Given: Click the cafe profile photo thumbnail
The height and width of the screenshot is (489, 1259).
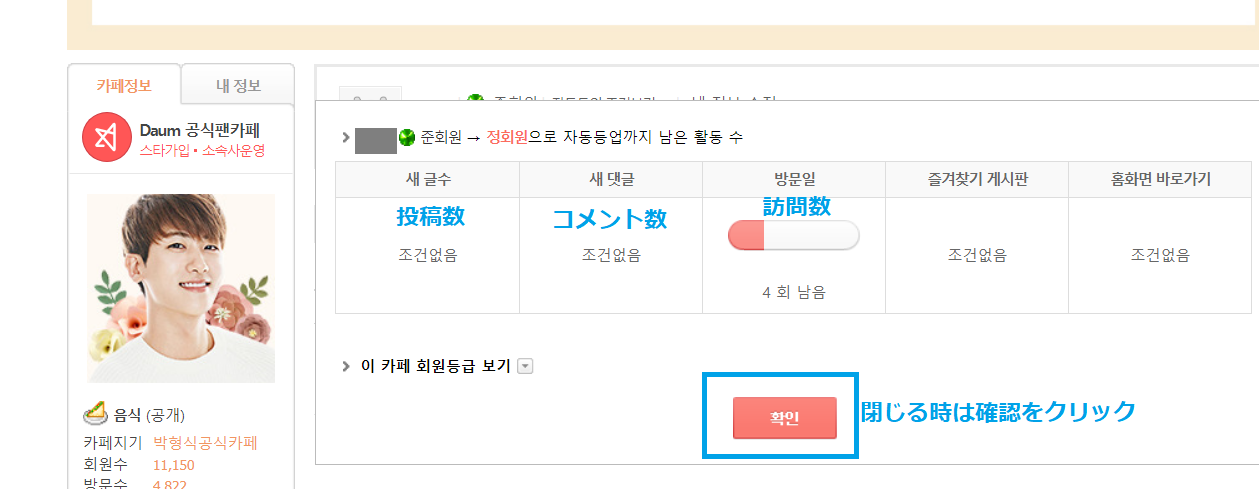Looking at the screenshot, I should coord(181,288).
